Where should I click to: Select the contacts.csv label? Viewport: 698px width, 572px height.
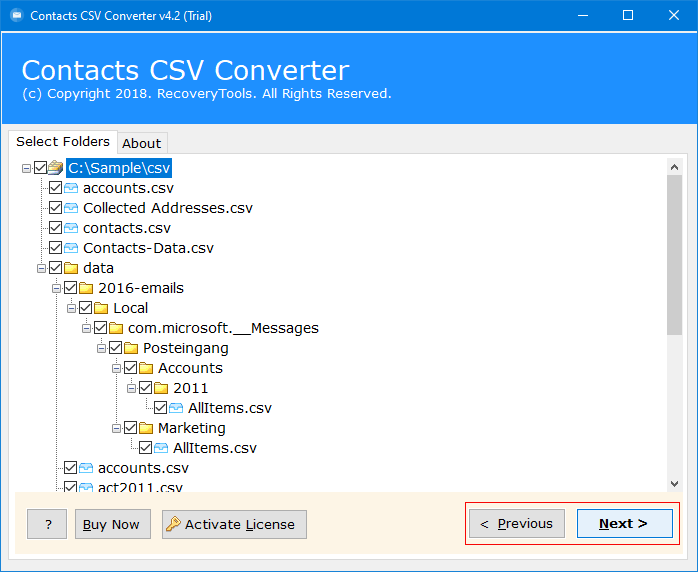pos(127,228)
